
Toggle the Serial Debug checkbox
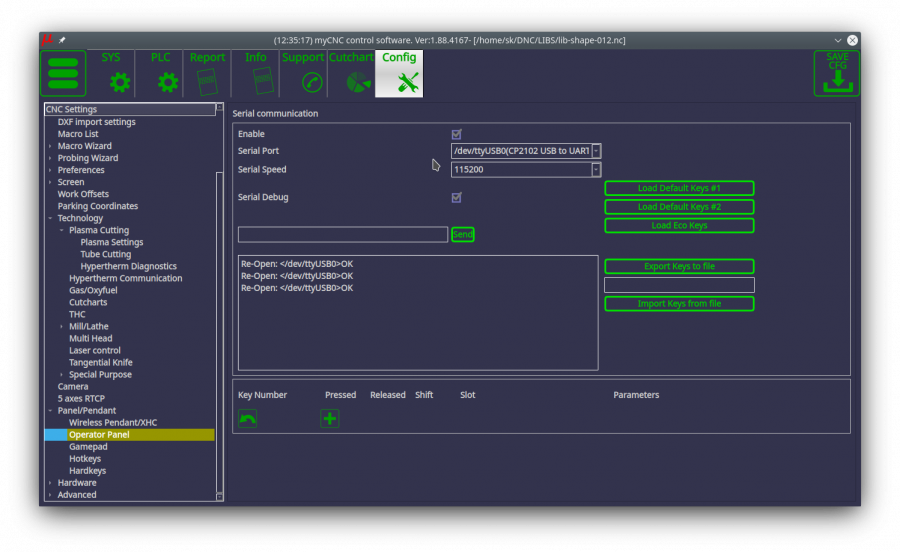(x=457, y=198)
